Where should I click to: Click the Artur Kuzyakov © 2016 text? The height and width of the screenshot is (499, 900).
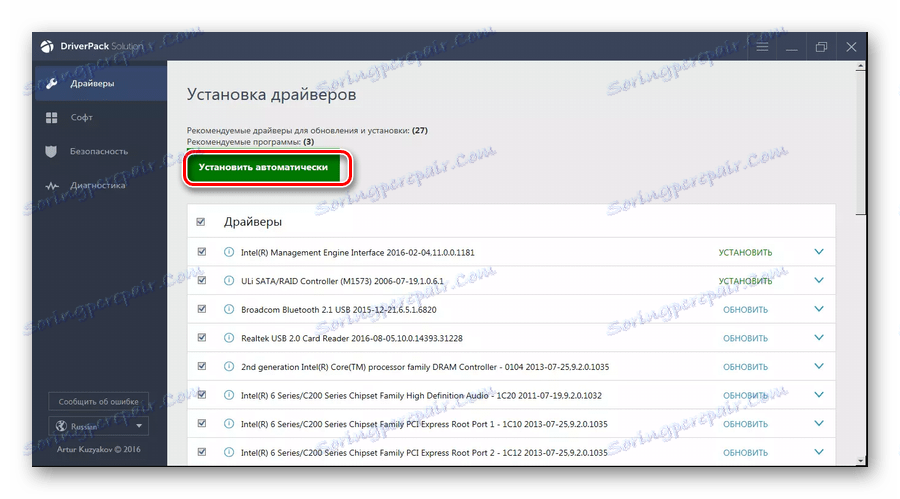click(98, 450)
